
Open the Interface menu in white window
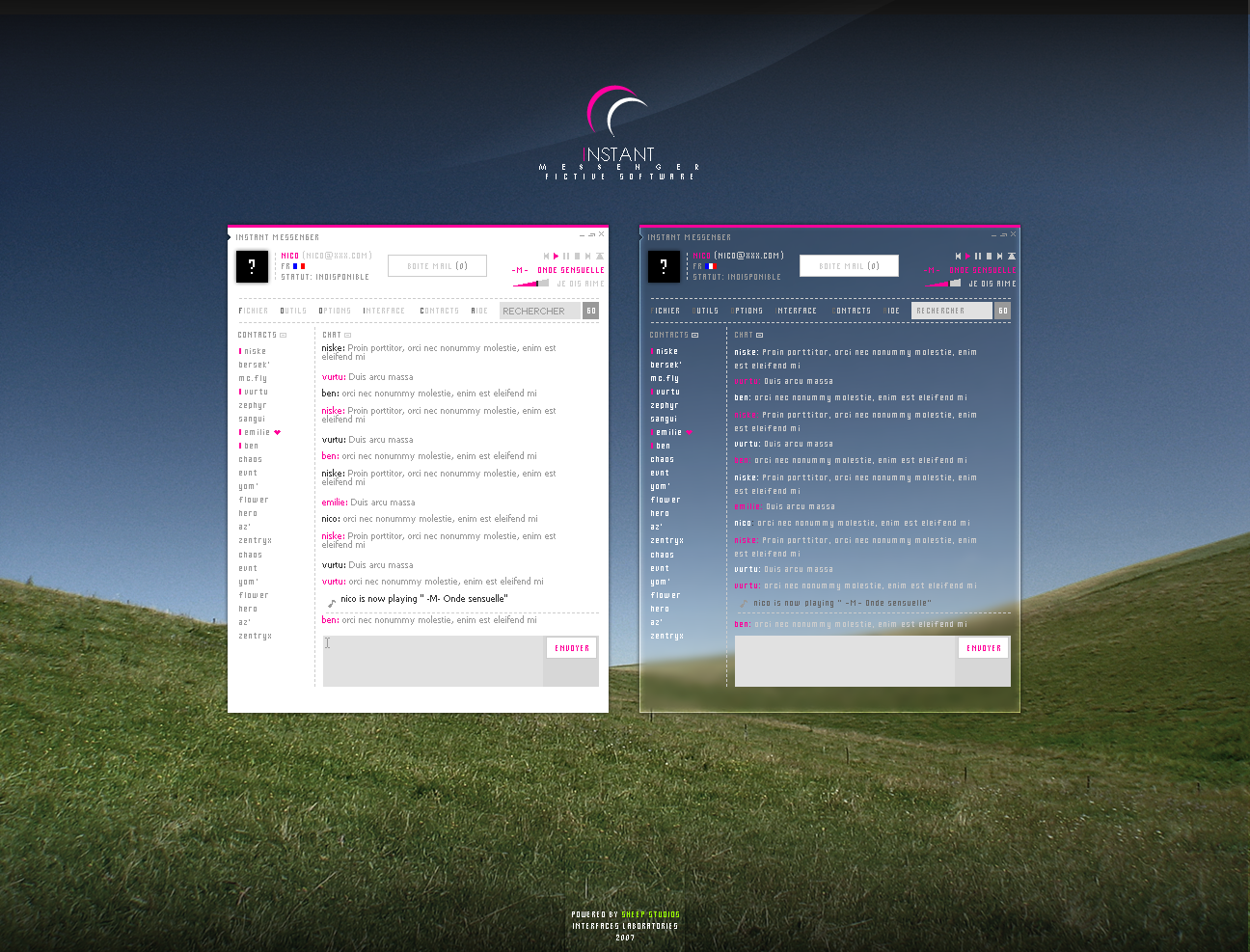point(384,311)
